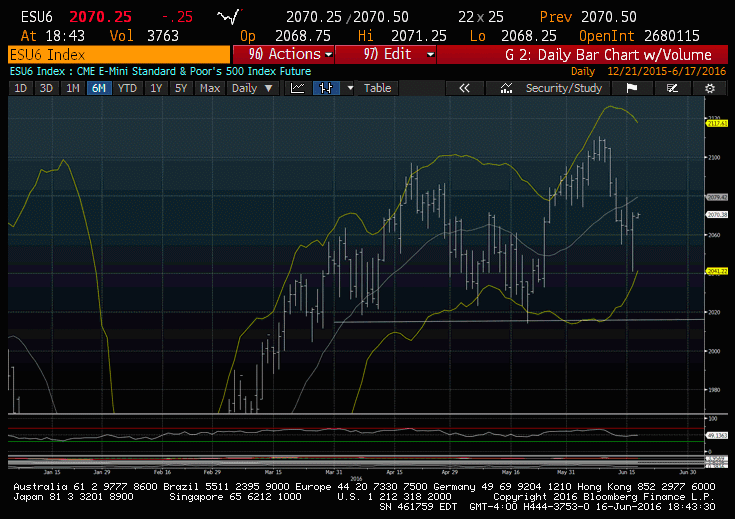Collapse panel with double-left chevron

(x=464, y=88)
